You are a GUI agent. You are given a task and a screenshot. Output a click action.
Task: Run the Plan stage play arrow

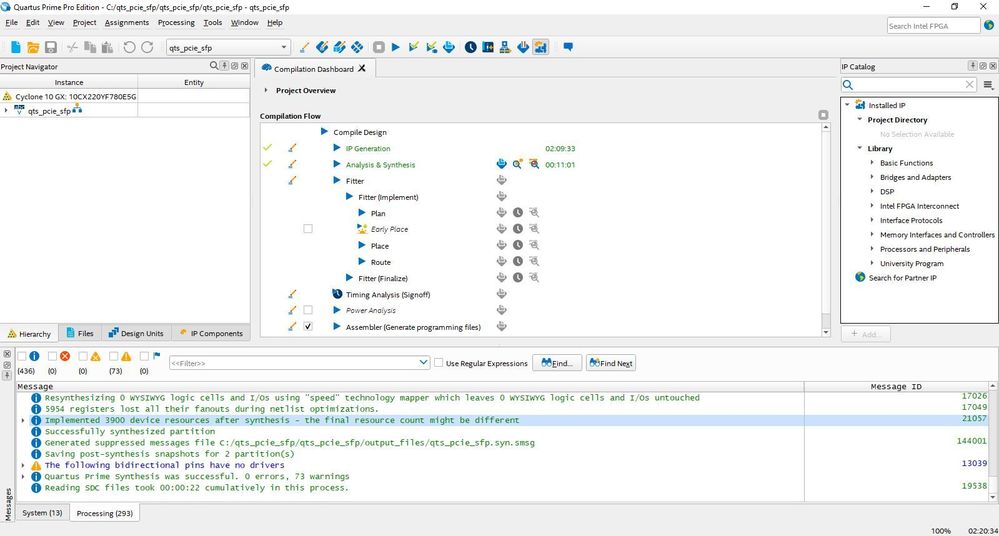(362, 213)
